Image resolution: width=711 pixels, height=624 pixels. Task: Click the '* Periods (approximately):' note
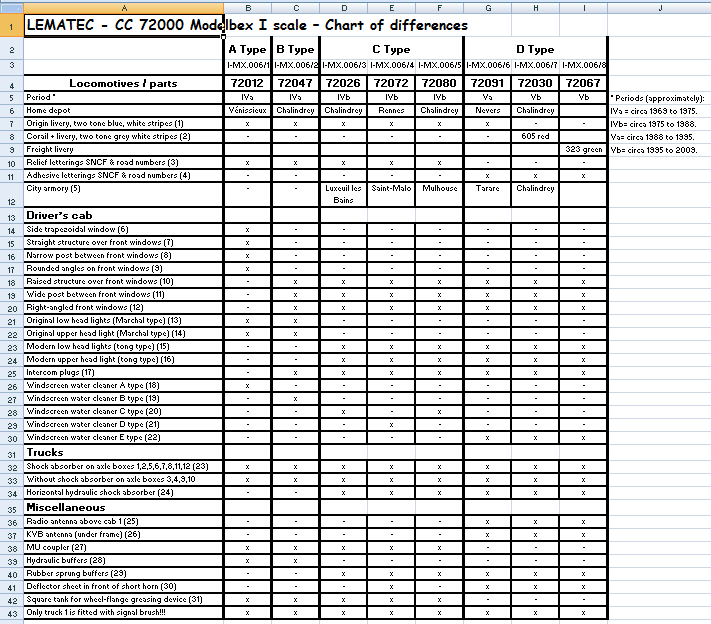657,98
